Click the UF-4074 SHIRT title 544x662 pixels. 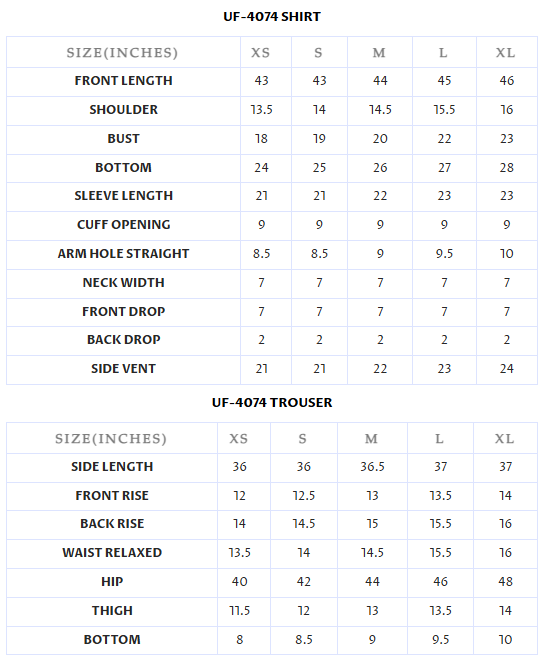[272, 17]
